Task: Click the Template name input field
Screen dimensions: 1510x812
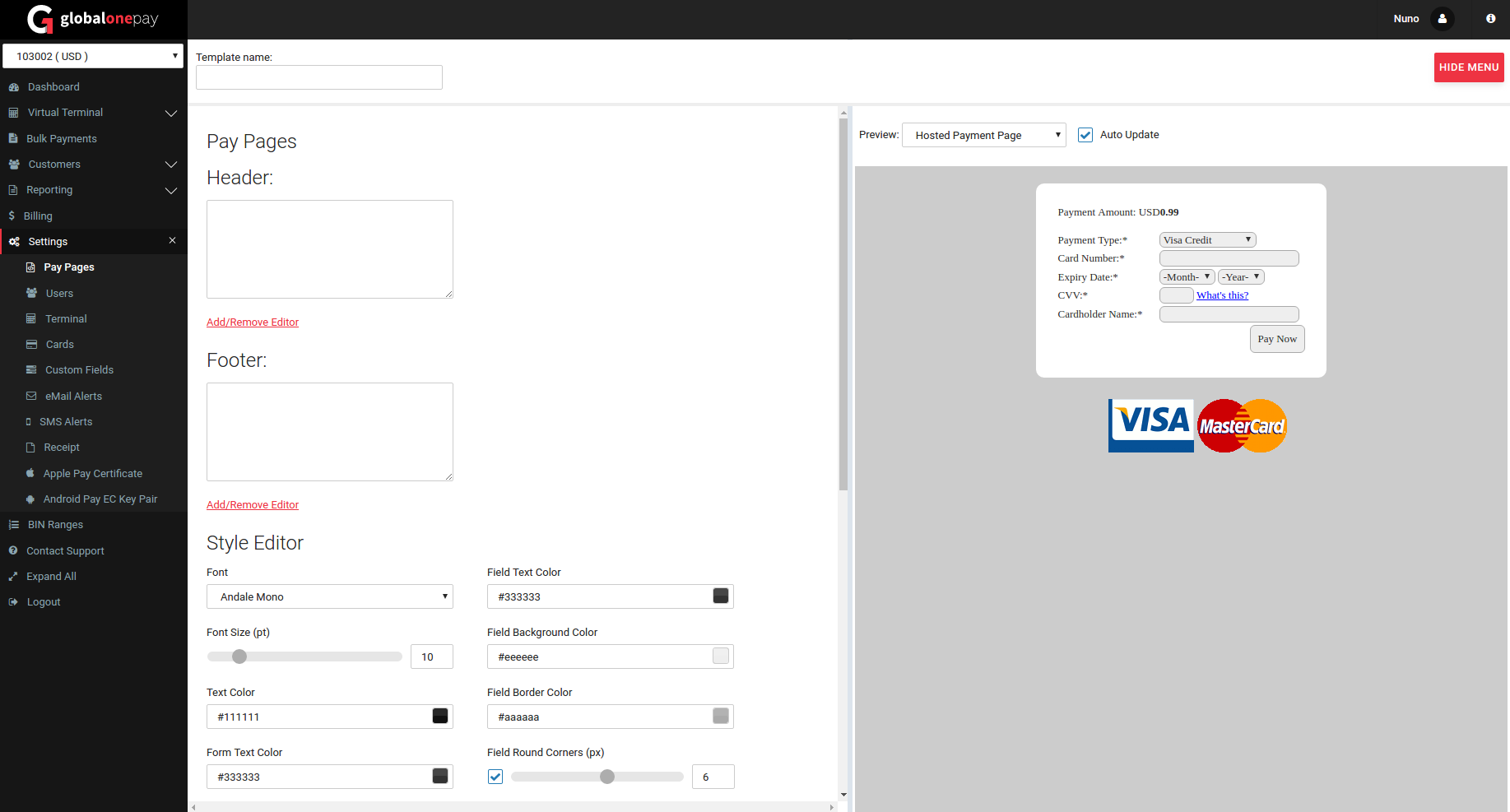Action: 319,77
